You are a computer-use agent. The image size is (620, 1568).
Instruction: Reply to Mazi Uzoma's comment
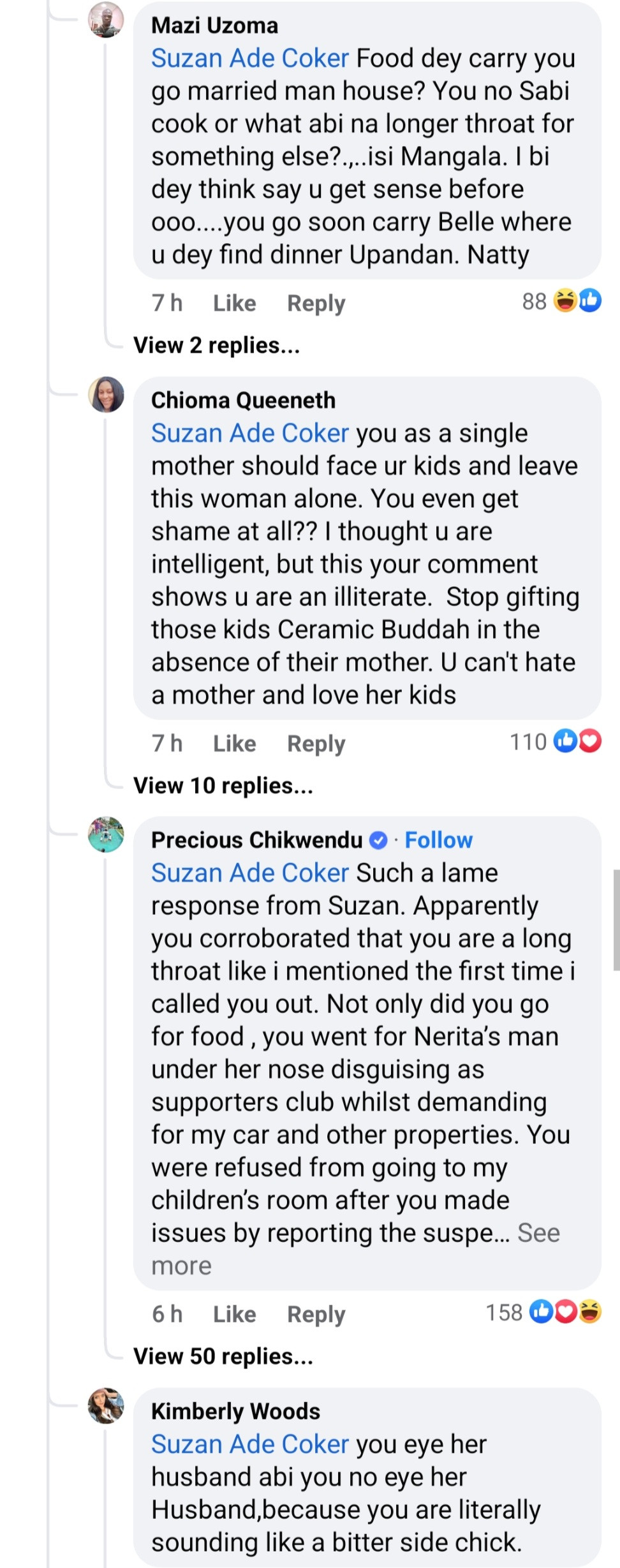coord(316,303)
